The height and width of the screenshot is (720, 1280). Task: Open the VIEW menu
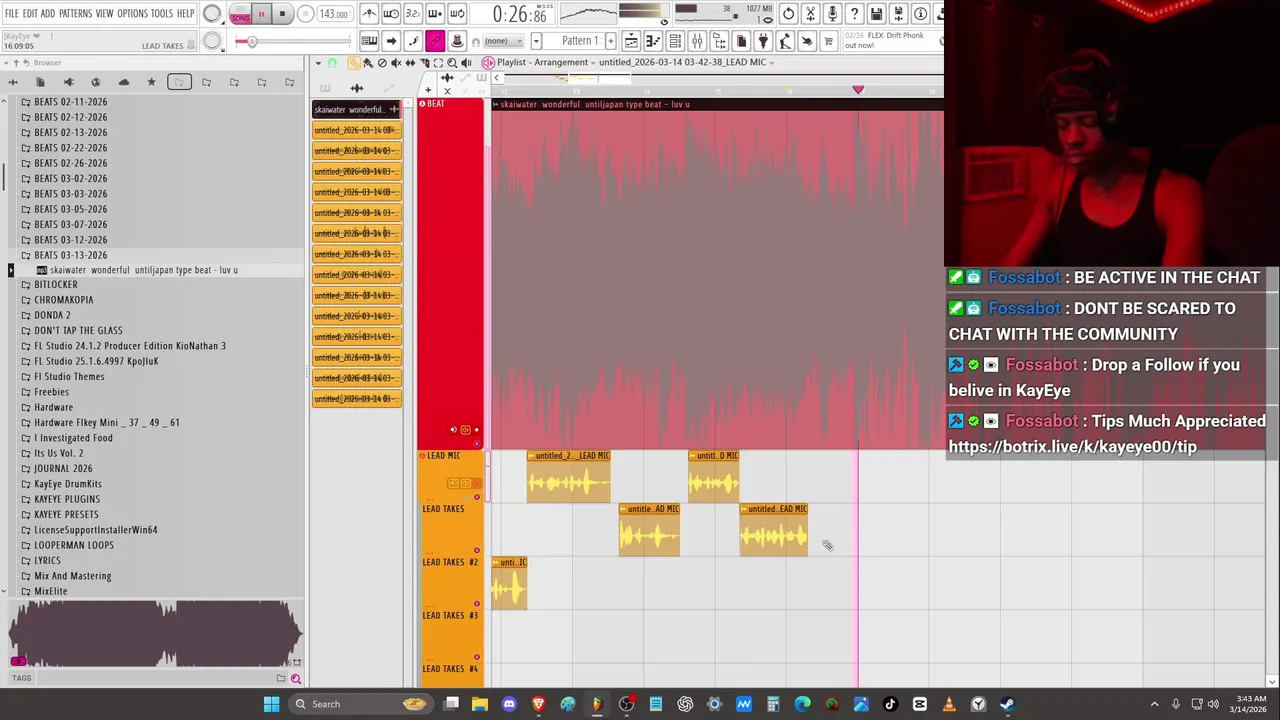click(105, 14)
